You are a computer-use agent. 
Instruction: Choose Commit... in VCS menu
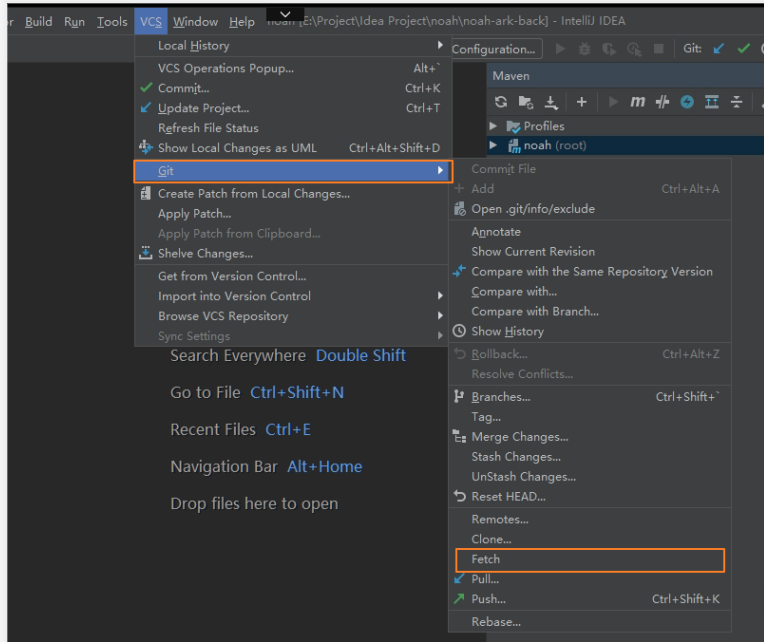point(292,88)
